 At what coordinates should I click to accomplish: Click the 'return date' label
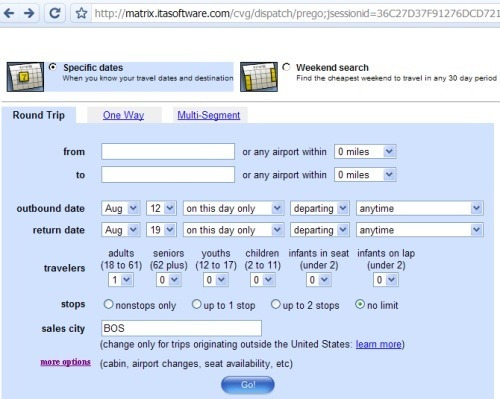click(x=59, y=230)
